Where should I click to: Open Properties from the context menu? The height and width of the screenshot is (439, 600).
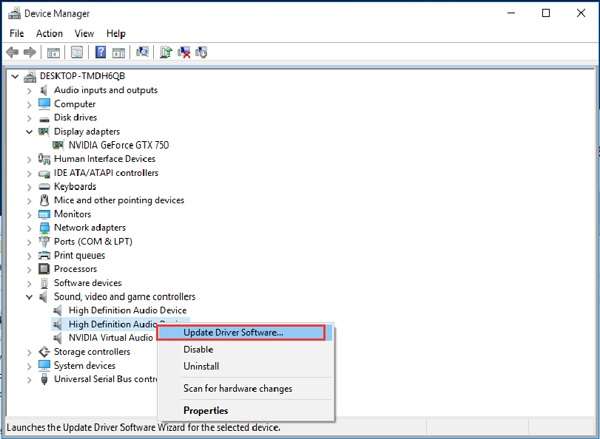tap(246, 411)
